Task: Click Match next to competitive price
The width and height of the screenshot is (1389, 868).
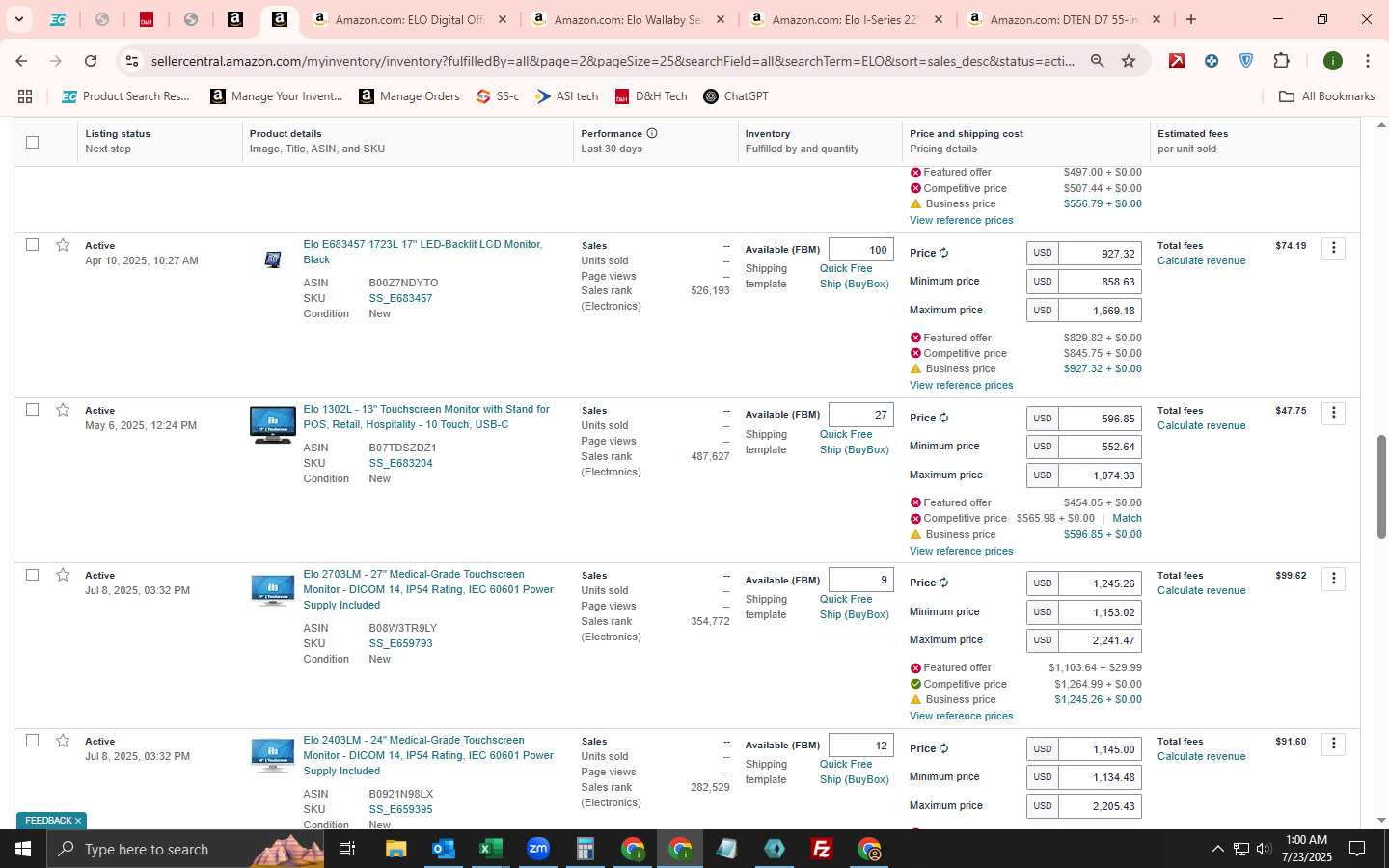Action: coord(1127,518)
